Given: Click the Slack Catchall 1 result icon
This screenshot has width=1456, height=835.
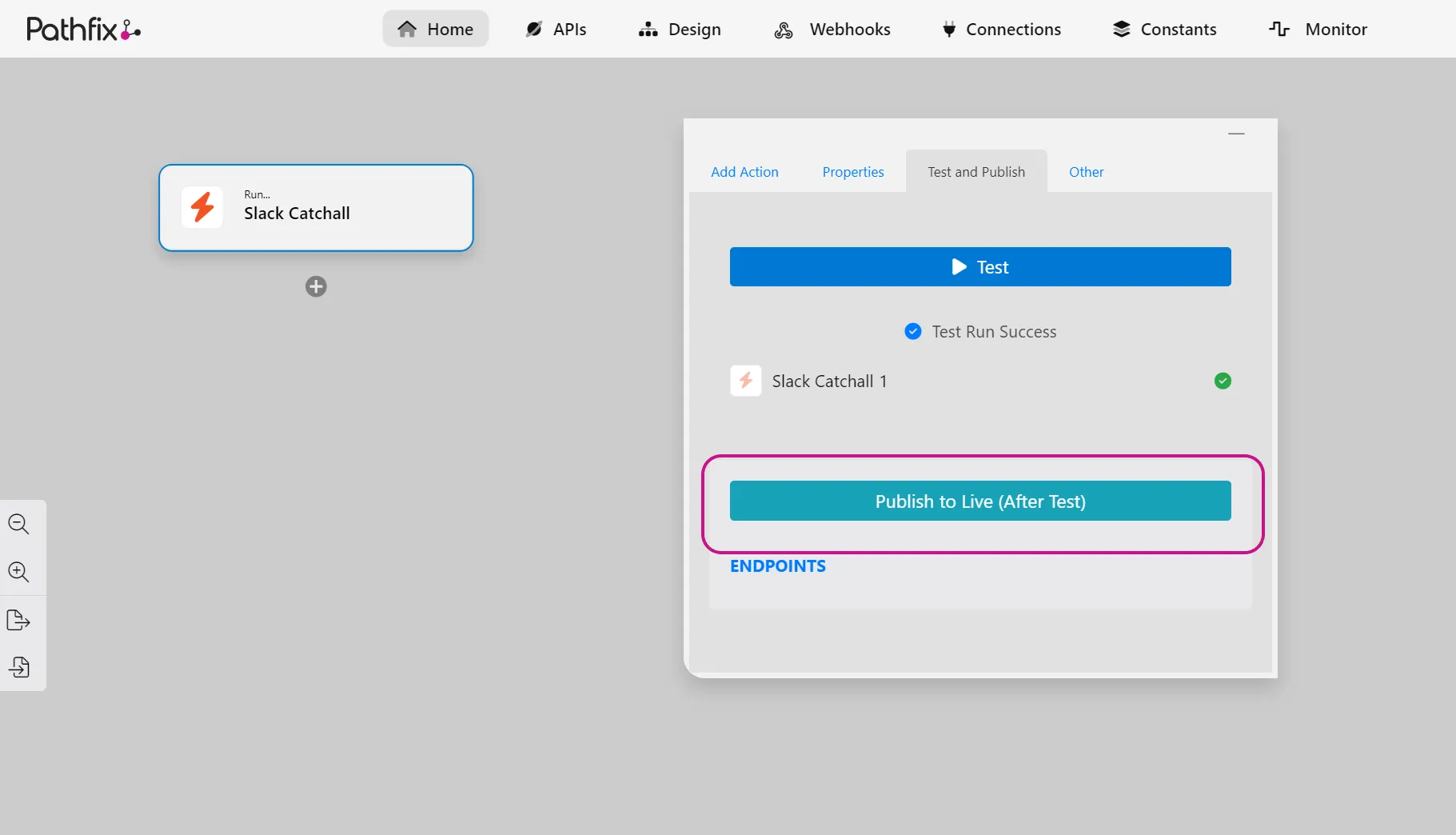Looking at the screenshot, I should coord(746,381).
